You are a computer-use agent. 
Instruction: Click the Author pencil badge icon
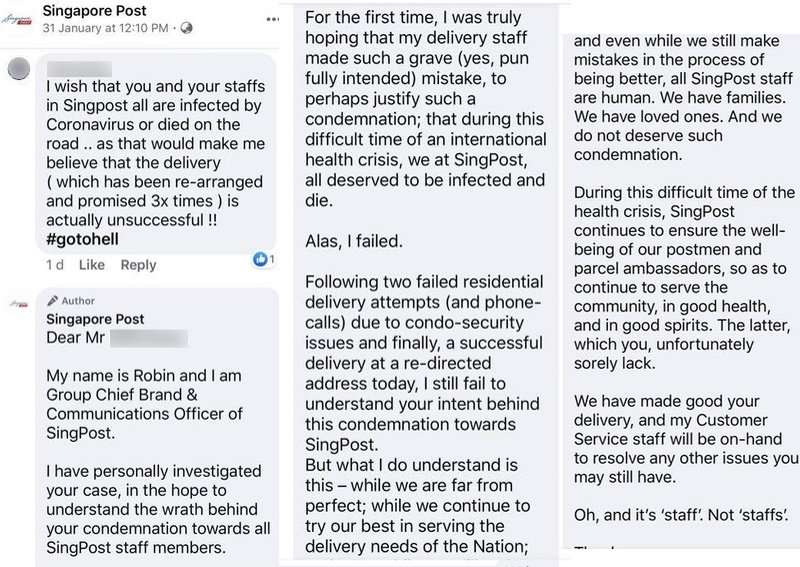52,301
